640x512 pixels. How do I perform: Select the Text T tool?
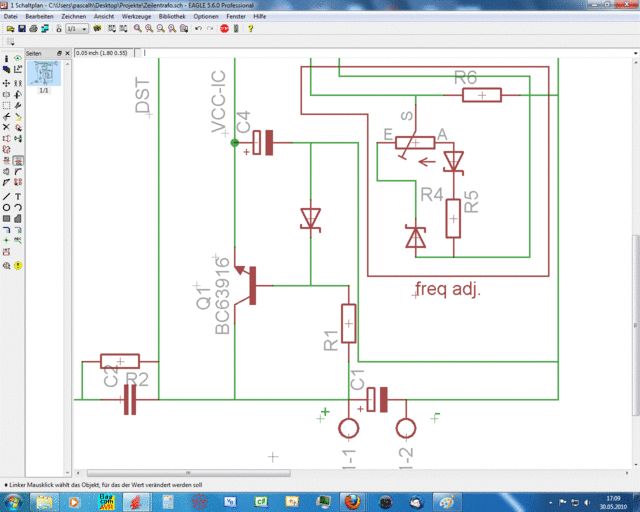coord(18,196)
